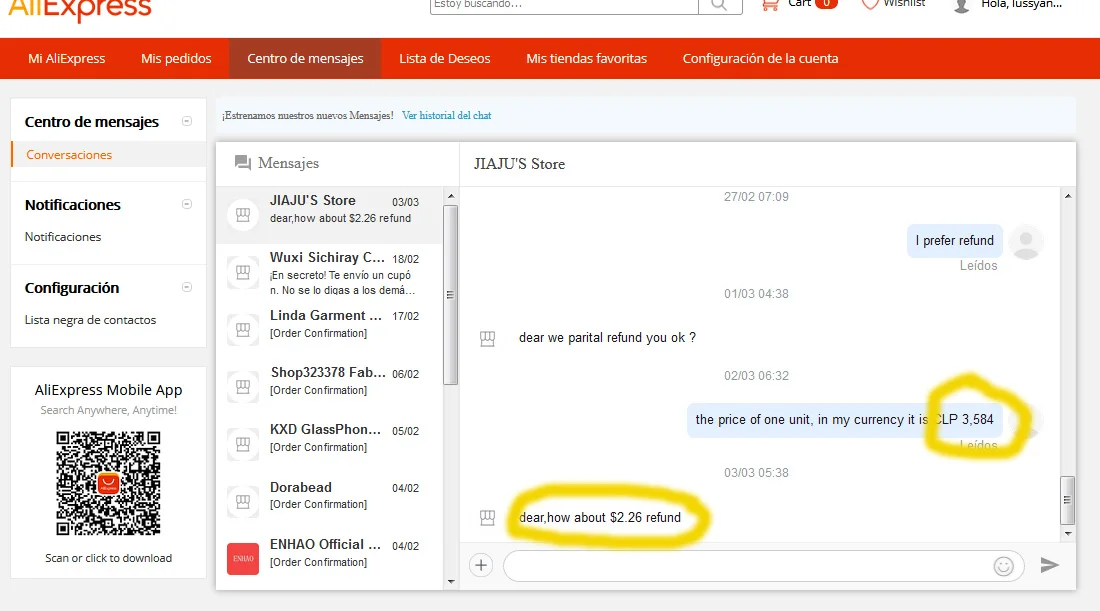This screenshot has width=1100, height=611.
Task: Click conversation list scroll up arrow
Action: (x=451, y=196)
